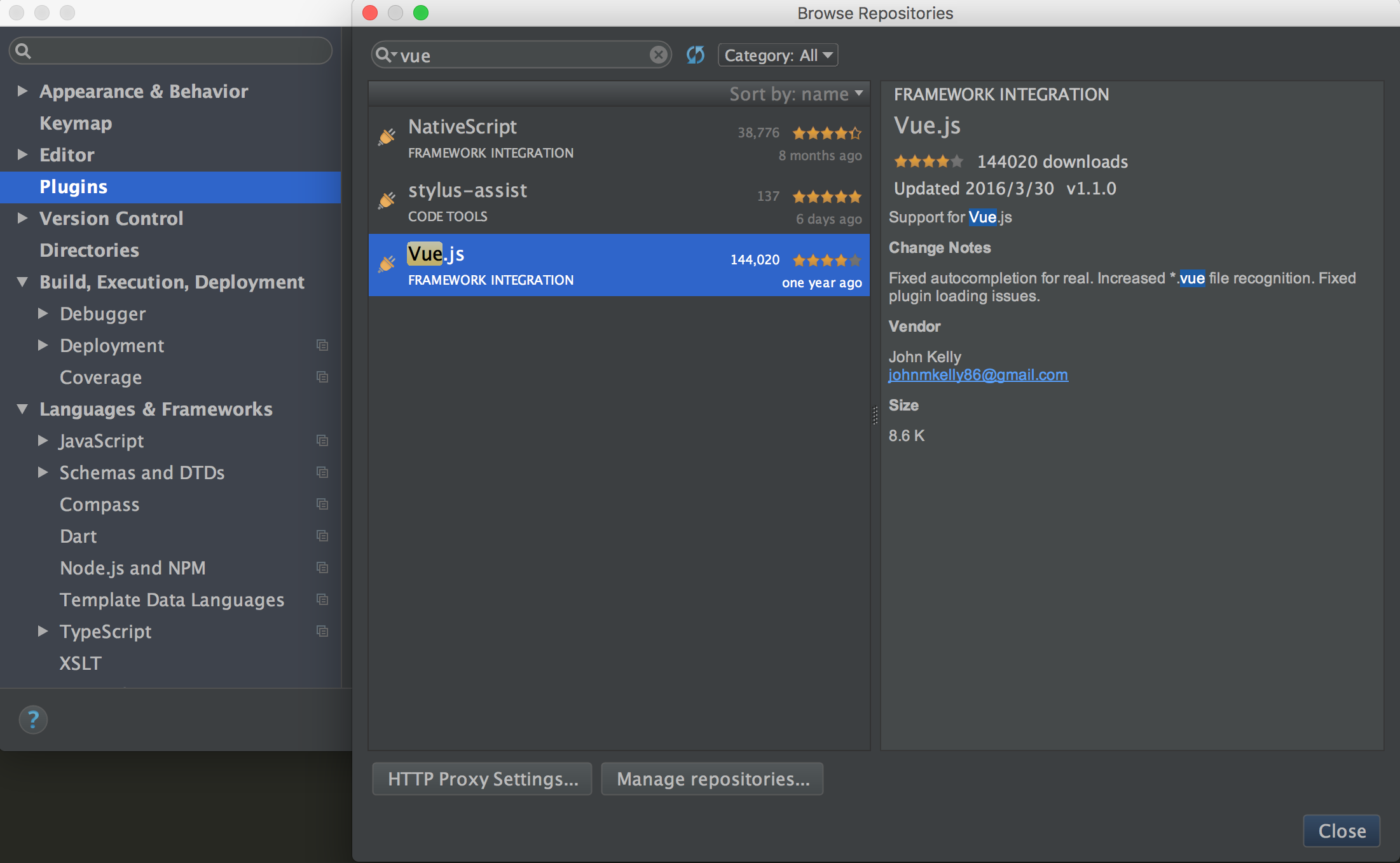This screenshot has width=1400, height=863.
Task: Expand the Version Control section arrow
Action: 22,218
